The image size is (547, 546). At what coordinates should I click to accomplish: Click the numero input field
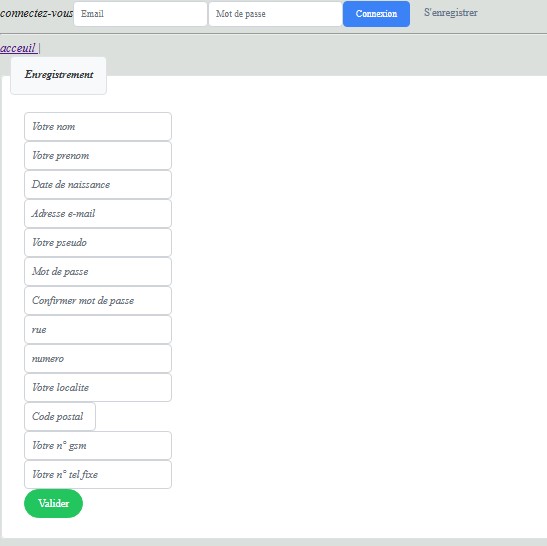[98, 358]
